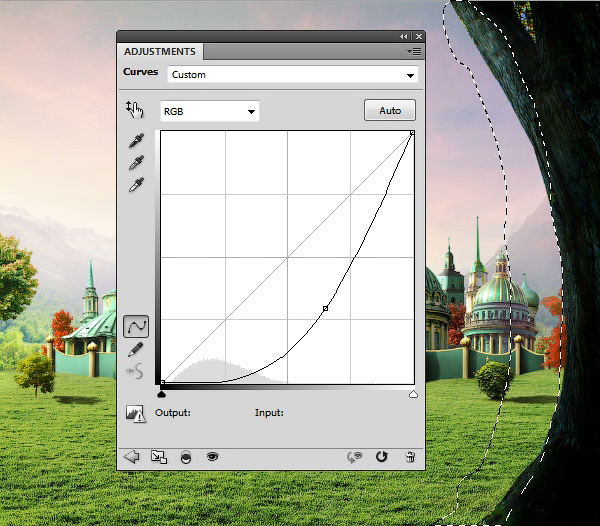Toggle adjustment layer visibility eye

coord(212,456)
